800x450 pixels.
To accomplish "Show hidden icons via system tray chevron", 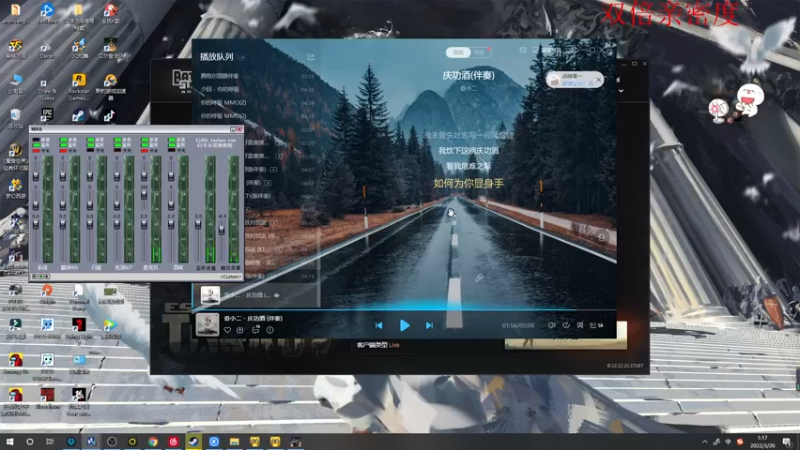I will pos(705,442).
